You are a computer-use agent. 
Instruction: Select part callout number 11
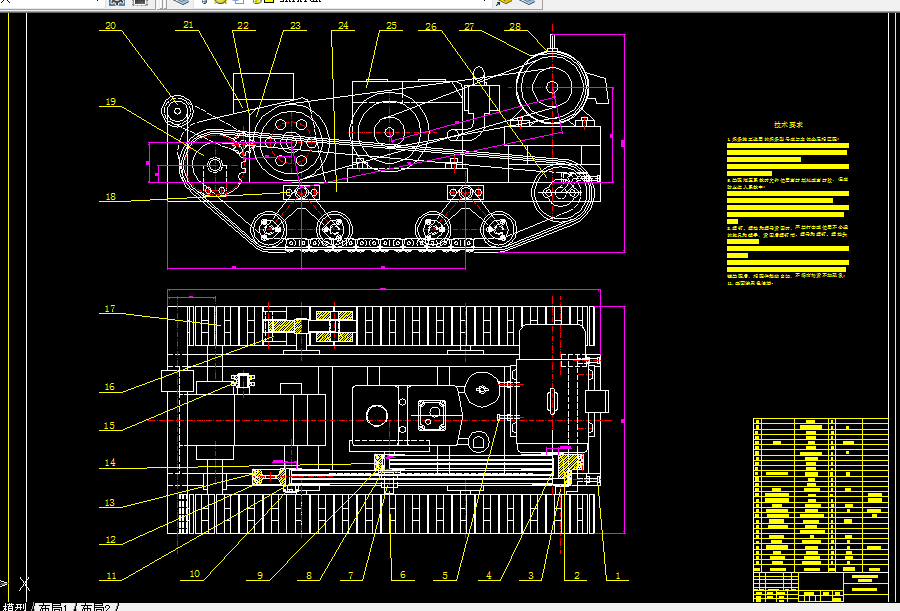tap(111, 575)
